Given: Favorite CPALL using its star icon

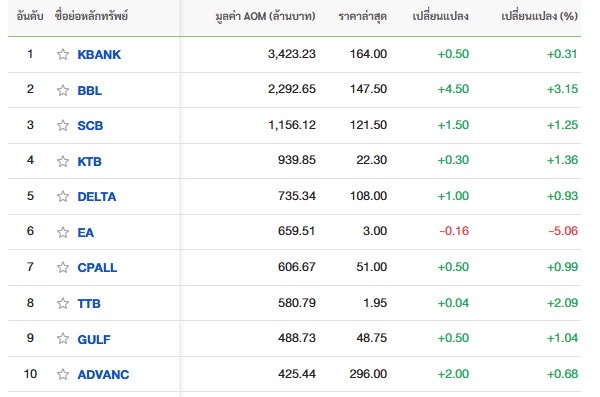Looking at the screenshot, I should point(63,267).
